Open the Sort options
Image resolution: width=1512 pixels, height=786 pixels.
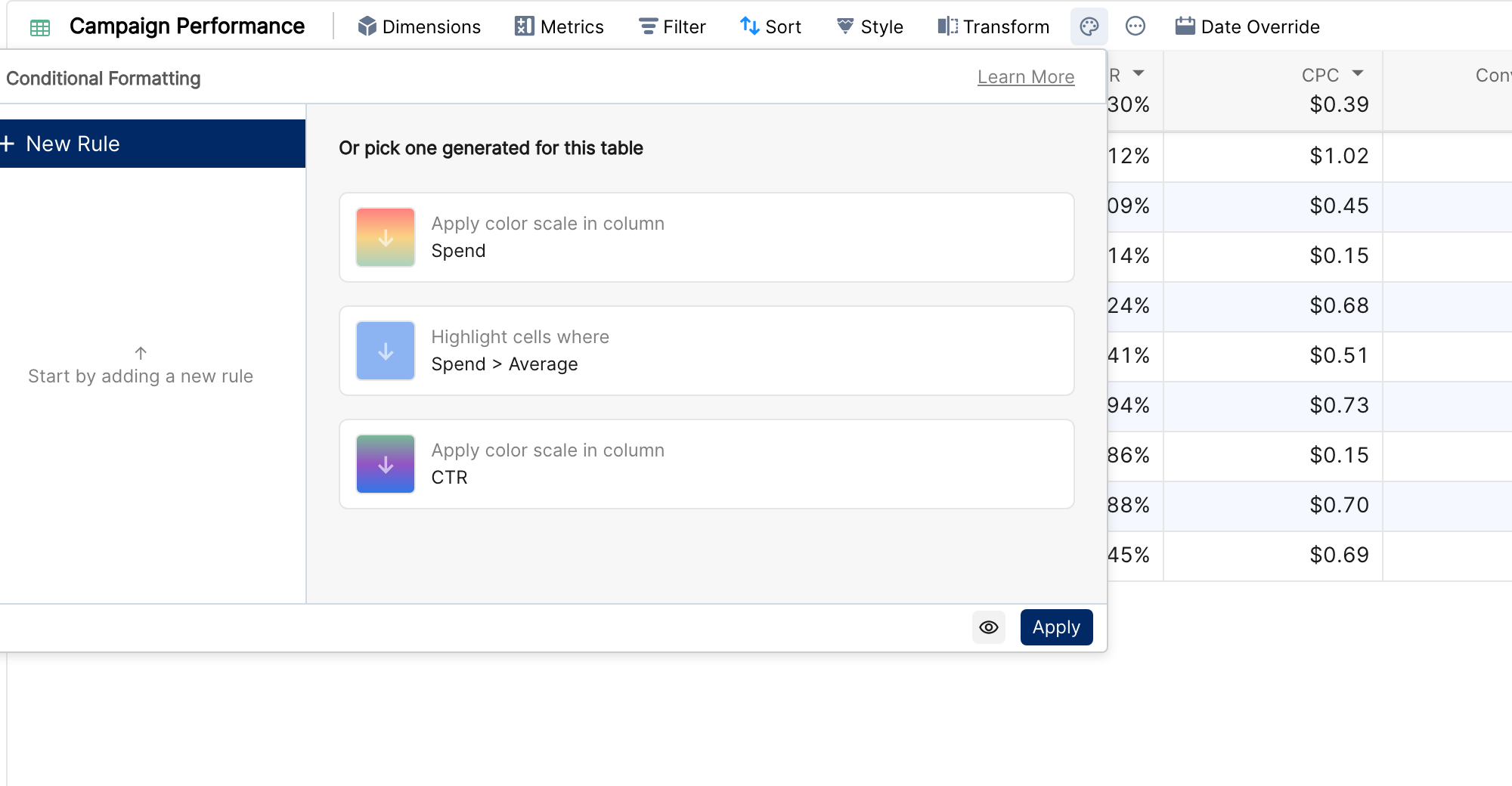click(770, 26)
